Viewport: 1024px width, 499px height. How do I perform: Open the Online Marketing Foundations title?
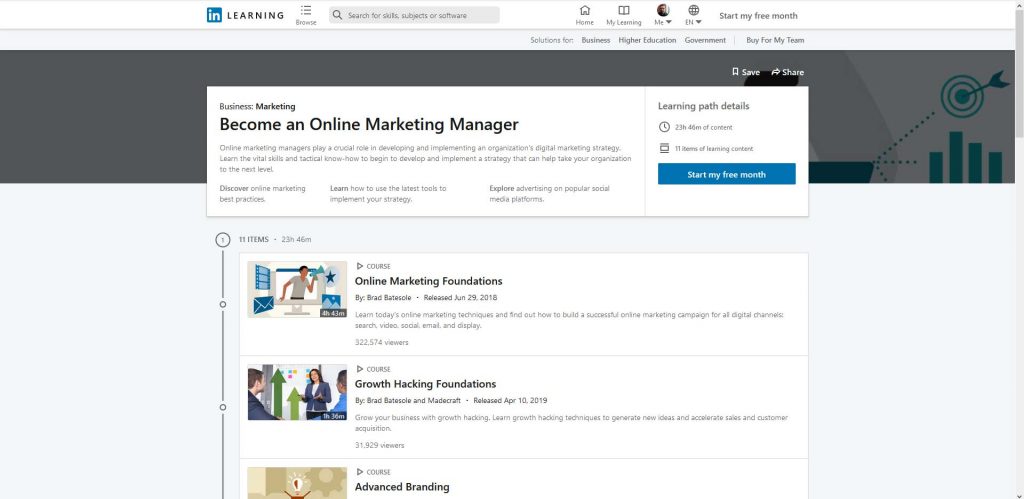coord(428,282)
